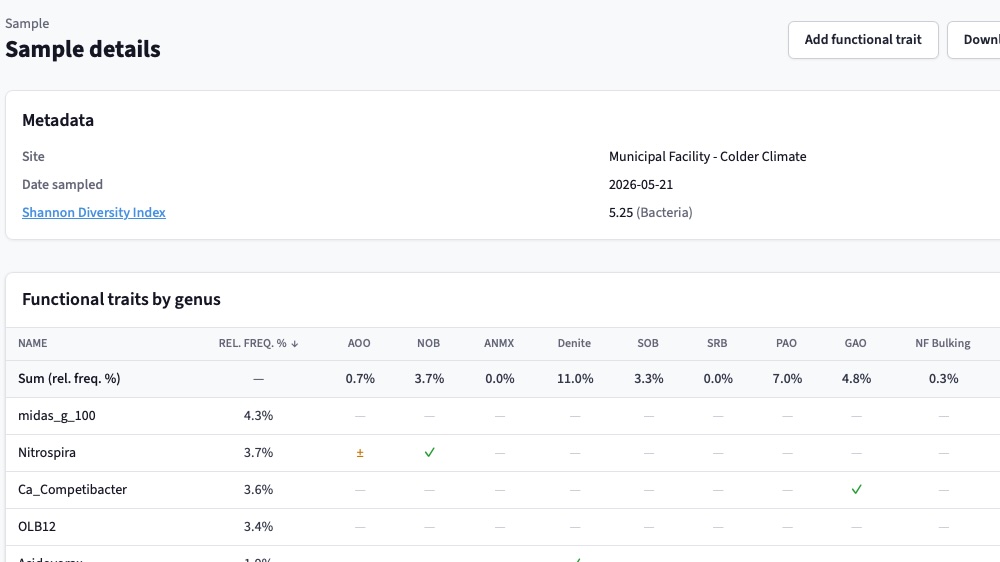
Task: Click the PAO column header
Action: [786, 343]
